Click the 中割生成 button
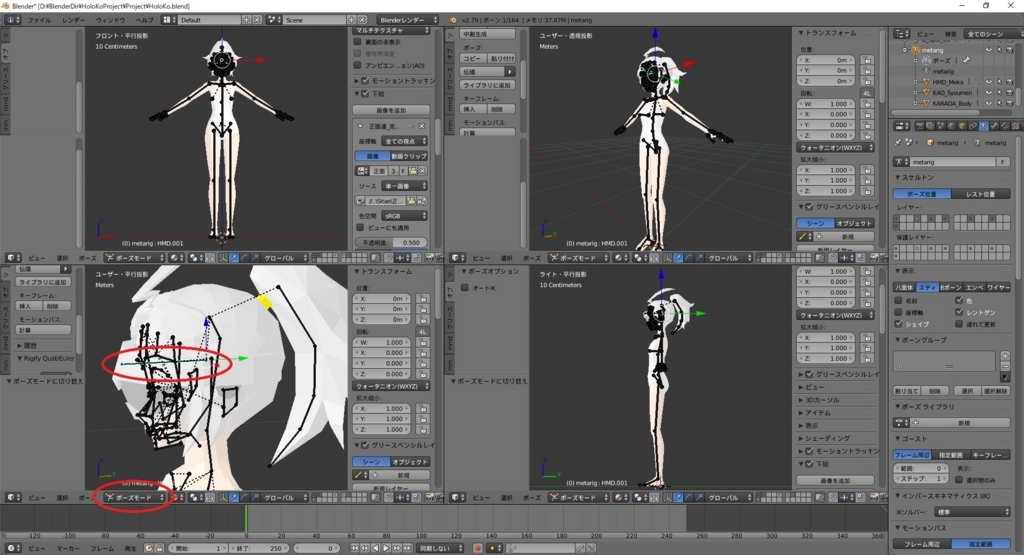Viewport: 1024px width, 555px height. click(x=487, y=34)
